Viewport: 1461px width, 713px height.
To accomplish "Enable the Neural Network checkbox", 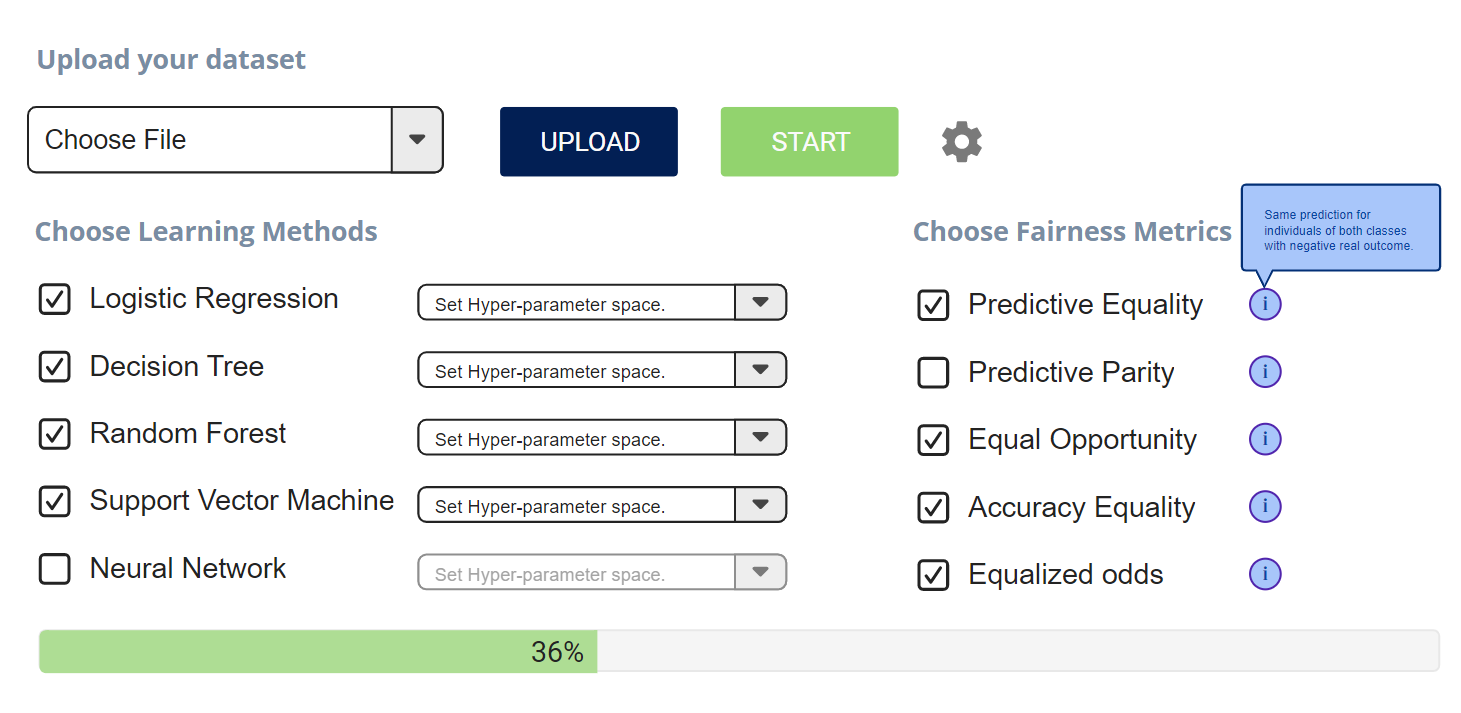I will [54, 569].
